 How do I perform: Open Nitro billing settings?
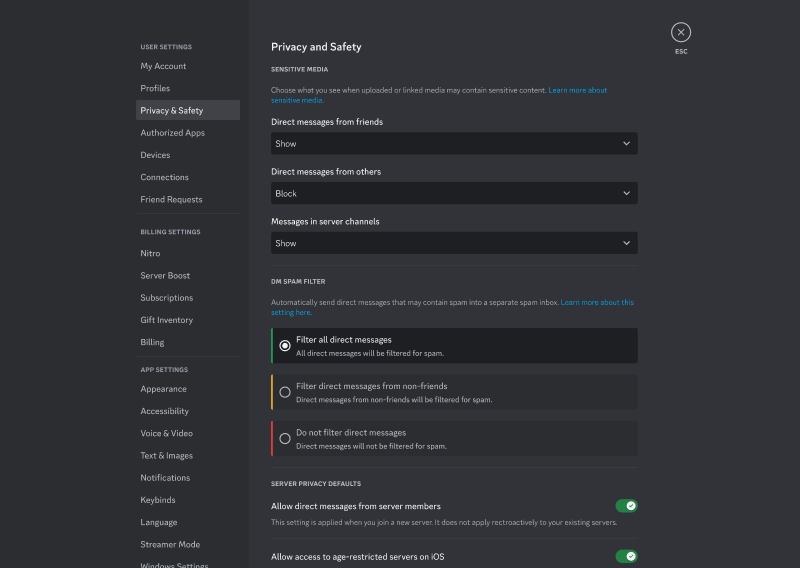tap(150, 253)
